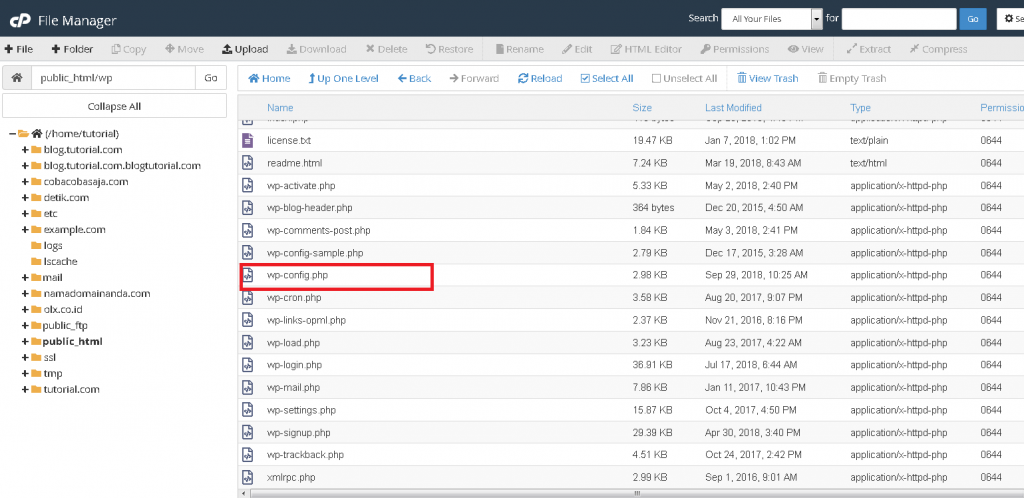Expand the blog.tutorial.com folder
The width and height of the screenshot is (1024, 498).
[25, 149]
